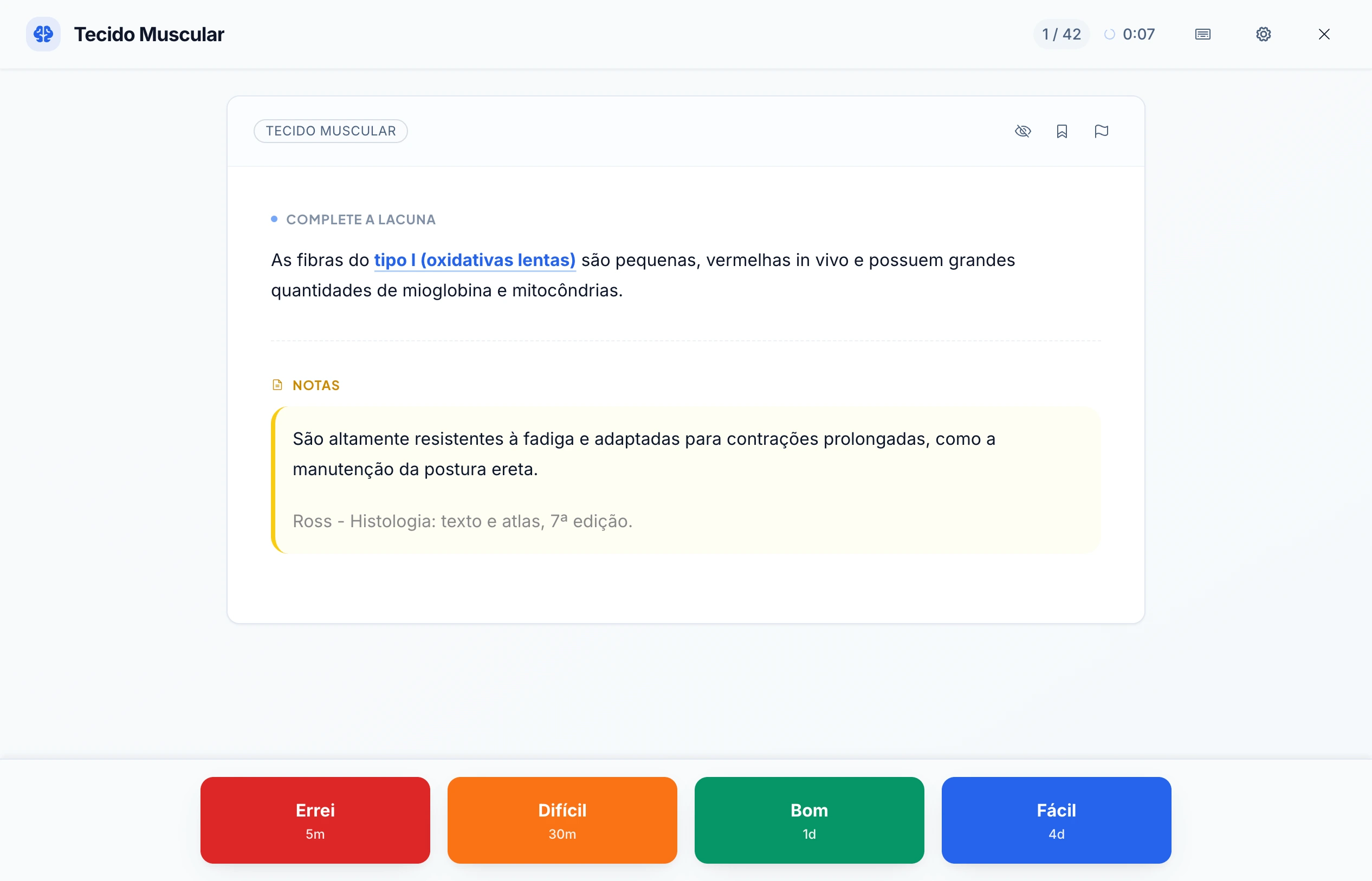Expand the NOTAS section header
The width and height of the screenshot is (1372, 881).
pyautogui.click(x=315, y=385)
